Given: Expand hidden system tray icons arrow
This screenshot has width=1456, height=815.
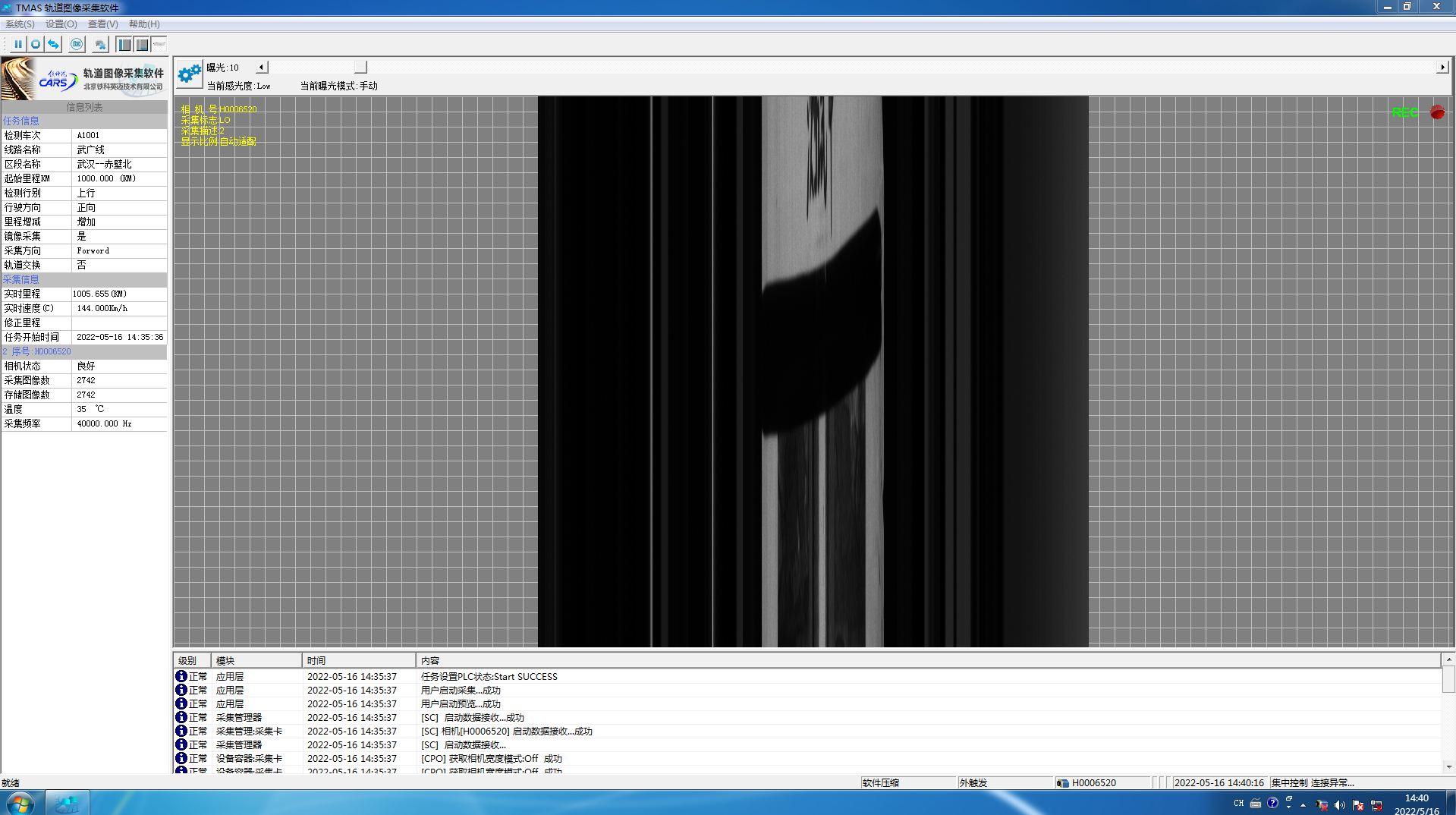Looking at the screenshot, I should 1303,804.
